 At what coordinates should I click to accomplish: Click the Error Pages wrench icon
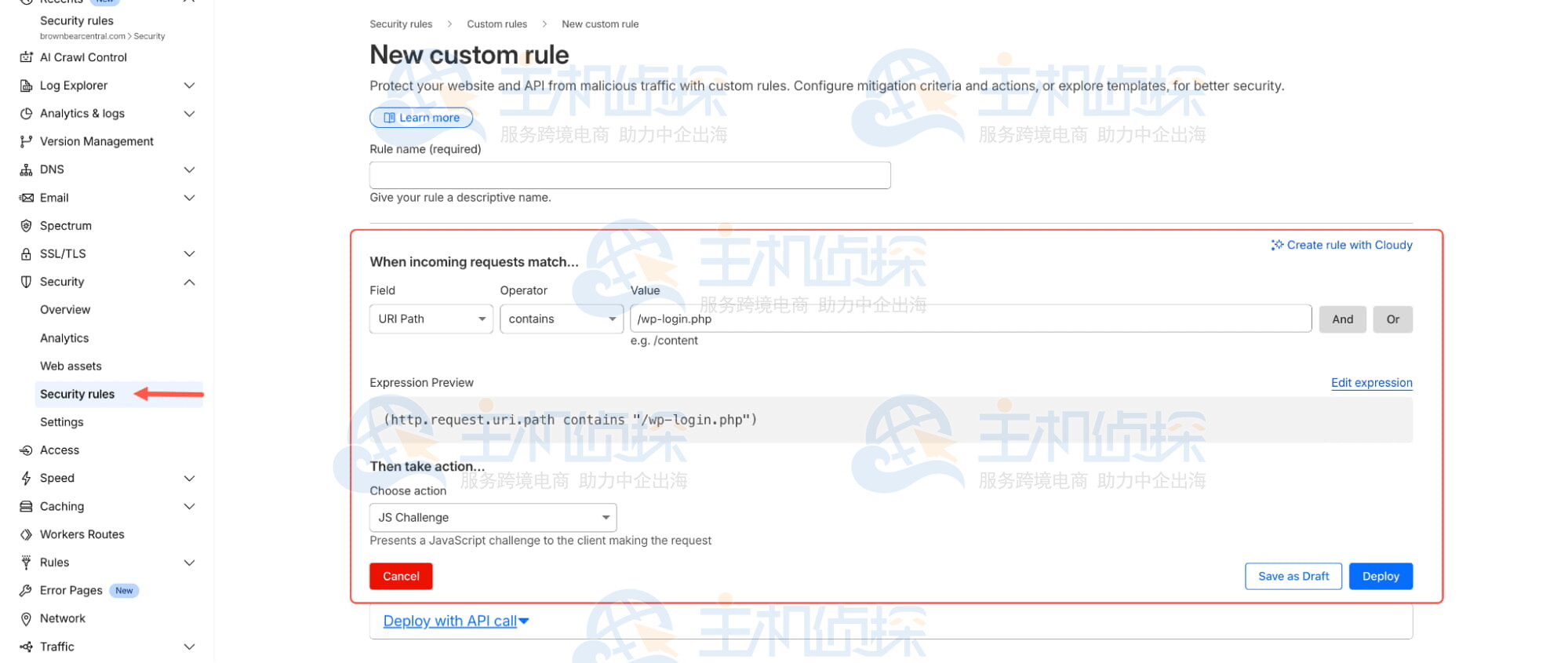click(26, 591)
